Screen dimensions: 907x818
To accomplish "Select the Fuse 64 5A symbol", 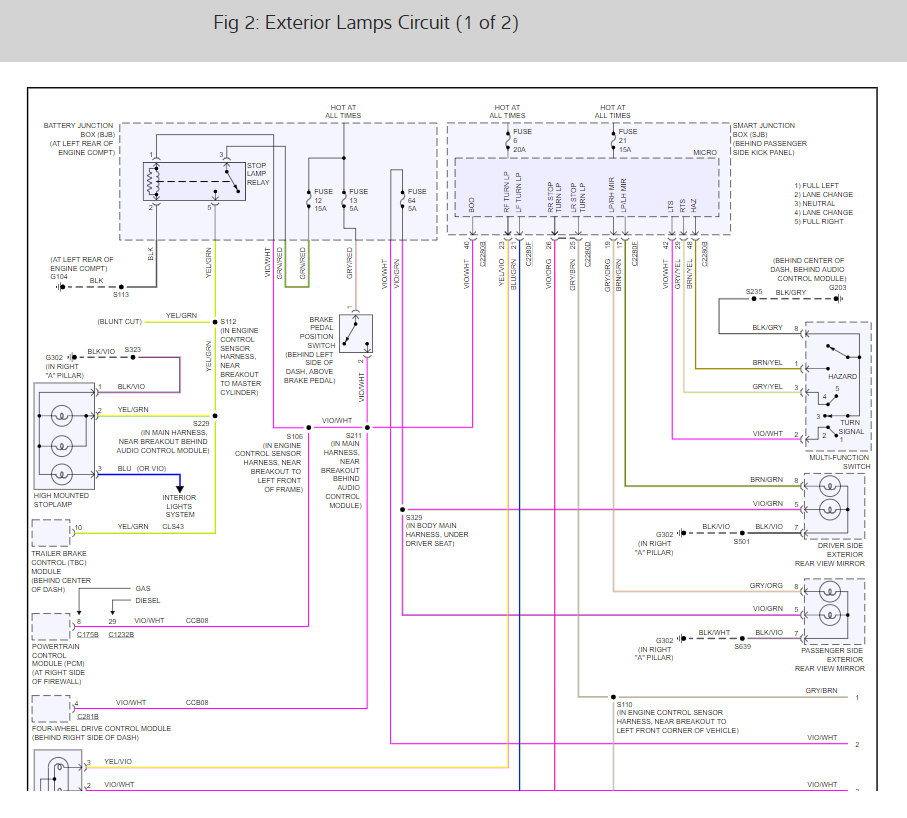I will click(x=403, y=200).
